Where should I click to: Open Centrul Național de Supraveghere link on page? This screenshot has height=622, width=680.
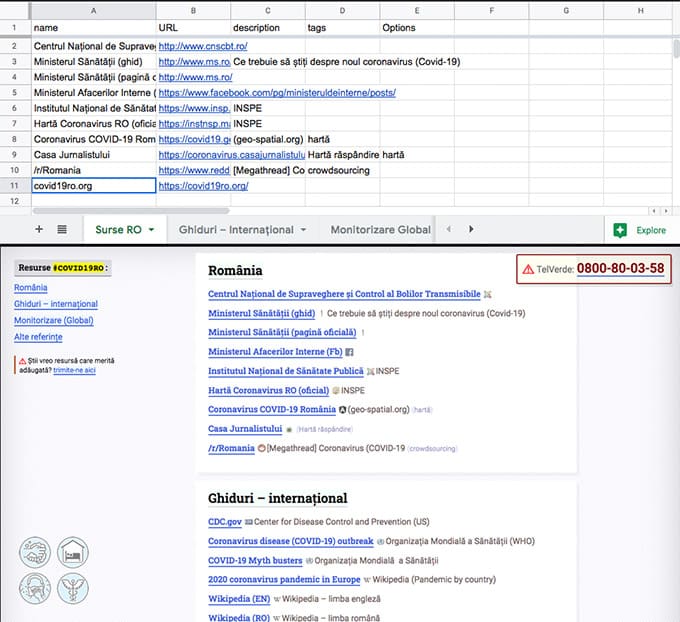(x=344, y=294)
